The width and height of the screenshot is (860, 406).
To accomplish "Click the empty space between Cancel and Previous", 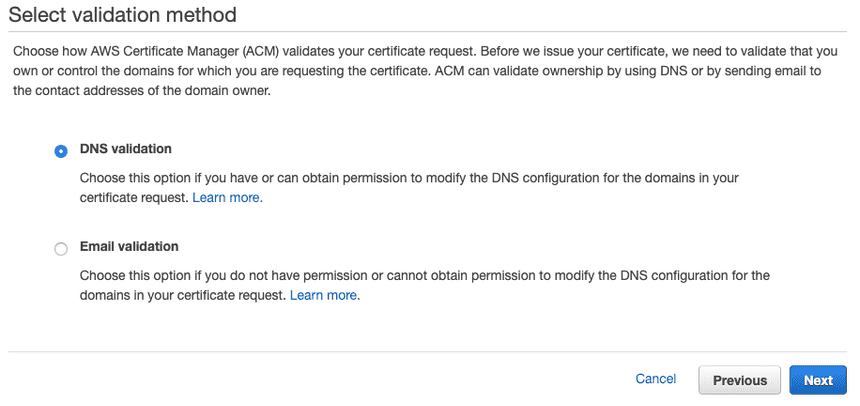I will pos(687,380).
